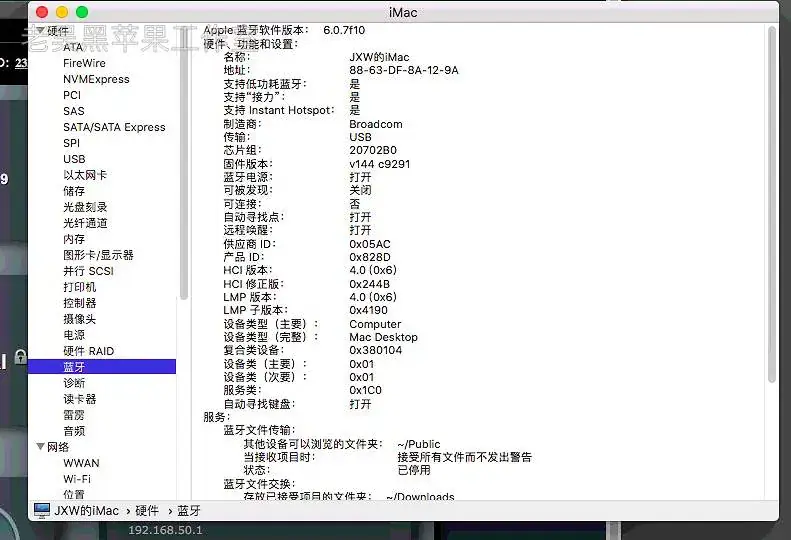This screenshot has height=540, width=791.
Task: Click the LMP subversion value 0x4190
Action: [x=368, y=310]
